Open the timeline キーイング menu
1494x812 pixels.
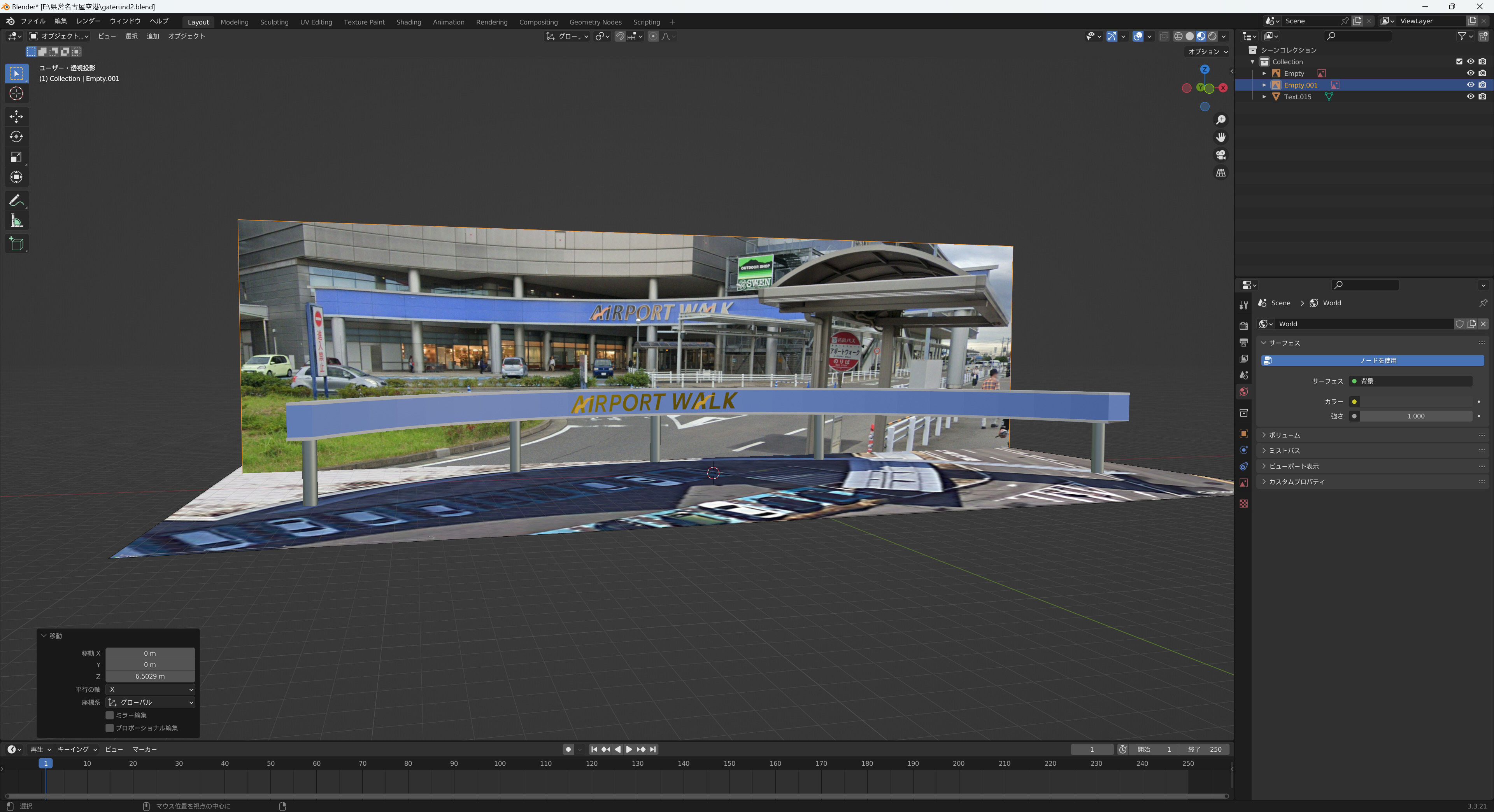77,749
